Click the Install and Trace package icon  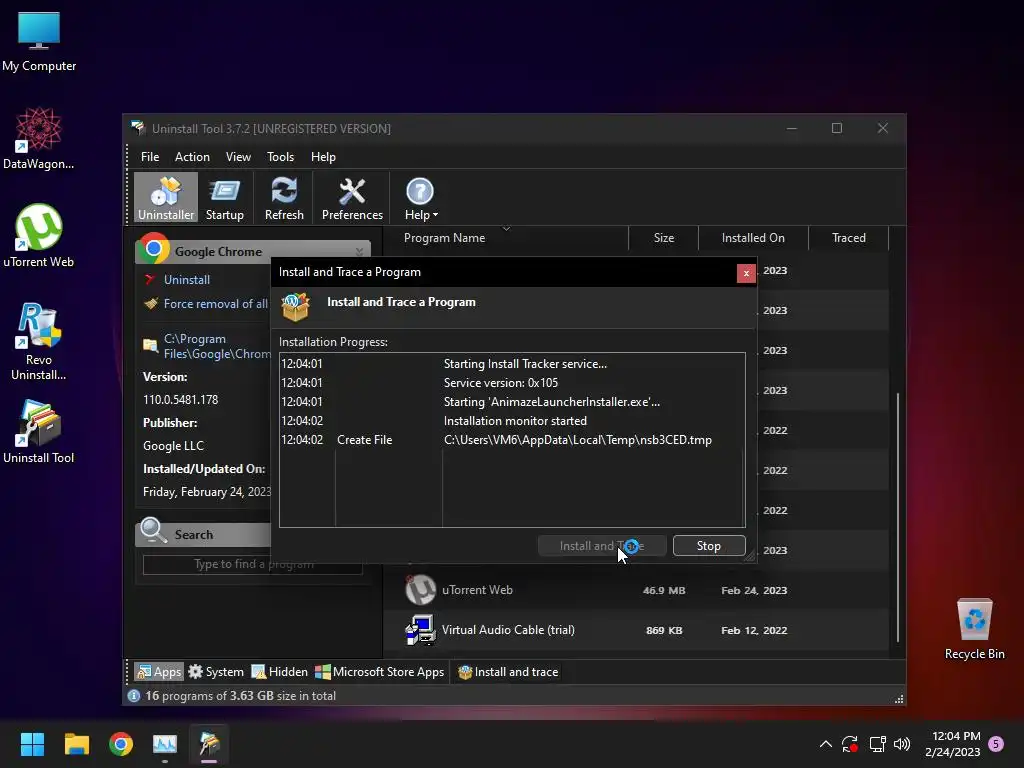click(x=295, y=307)
